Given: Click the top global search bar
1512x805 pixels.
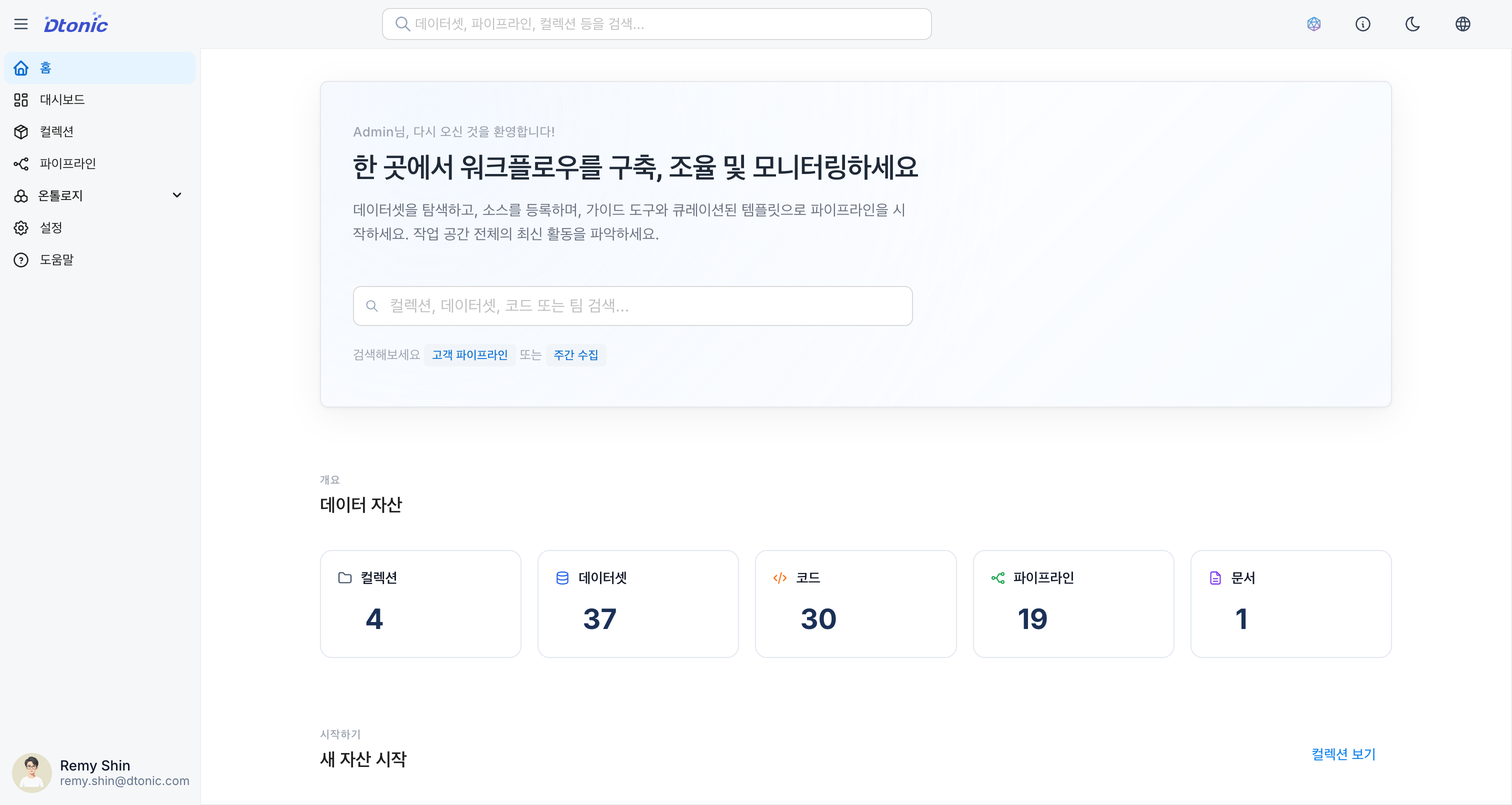Looking at the screenshot, I should coord(655,24).
